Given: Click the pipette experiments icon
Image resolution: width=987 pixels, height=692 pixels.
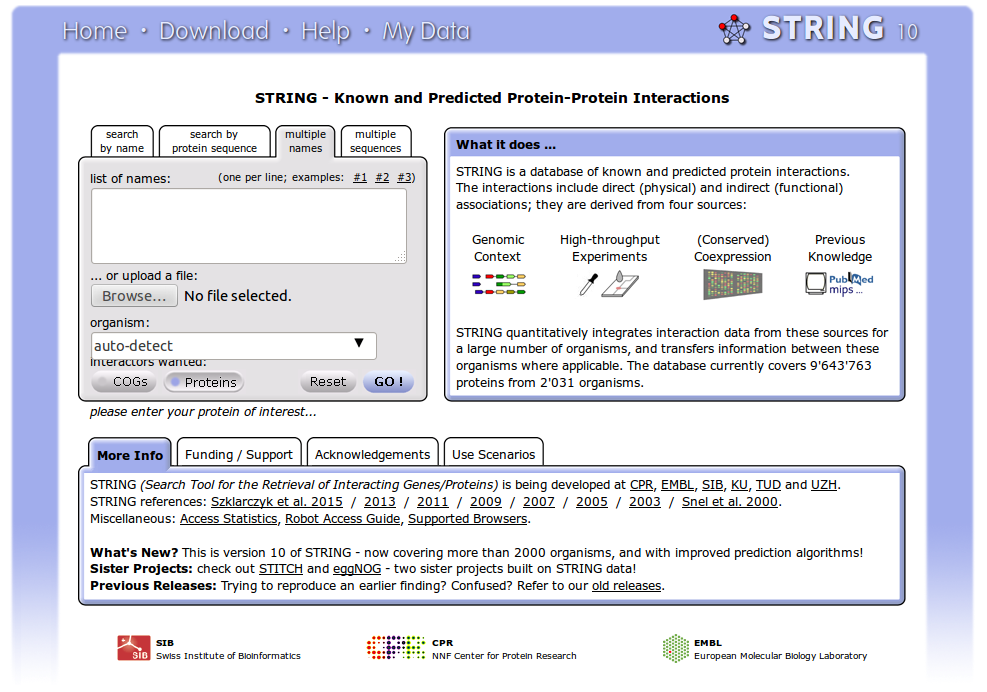Looking at the screenshot, I should [588, 284].
